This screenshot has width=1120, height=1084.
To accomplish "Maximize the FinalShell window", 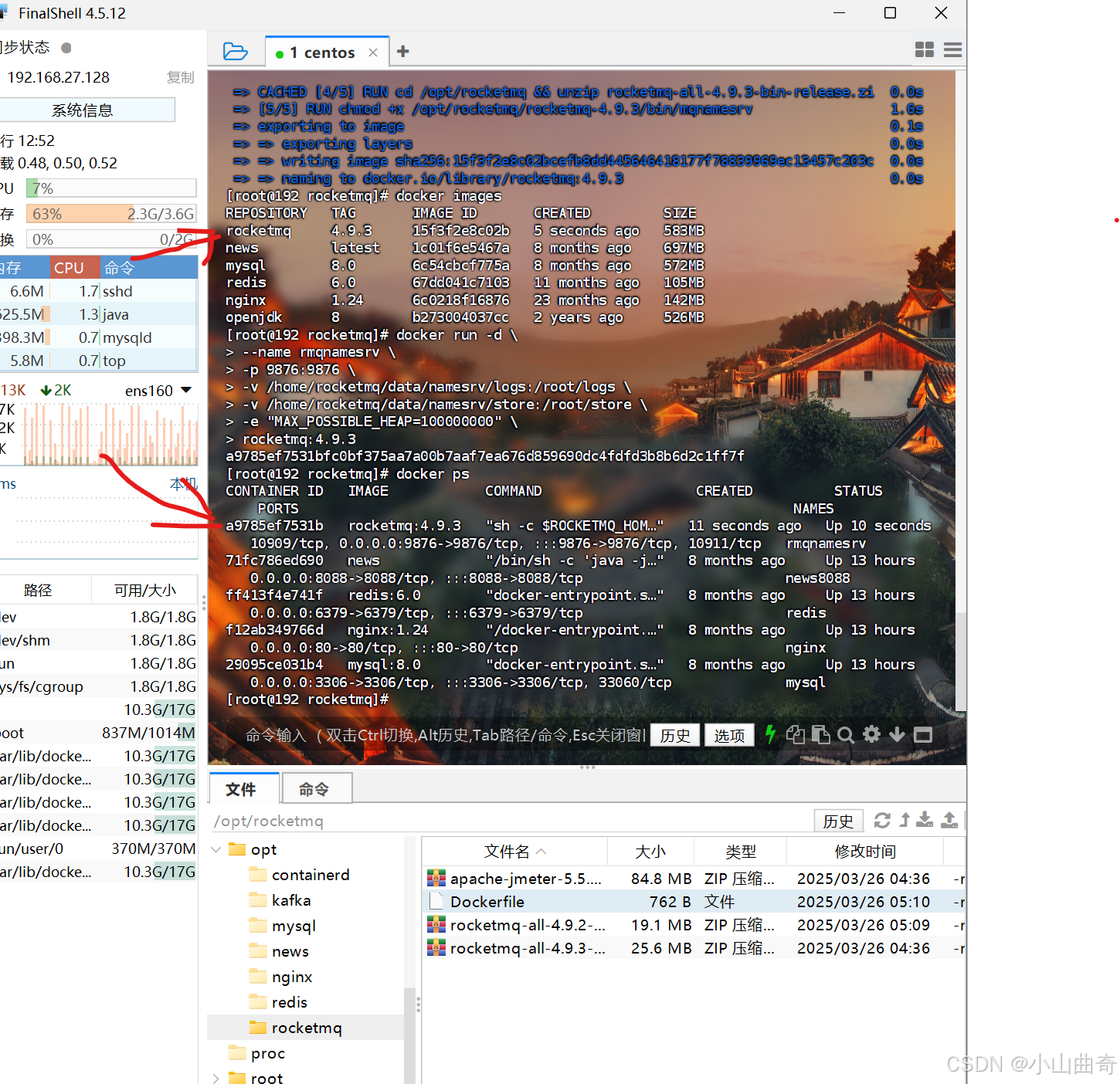I will (890, 13).
